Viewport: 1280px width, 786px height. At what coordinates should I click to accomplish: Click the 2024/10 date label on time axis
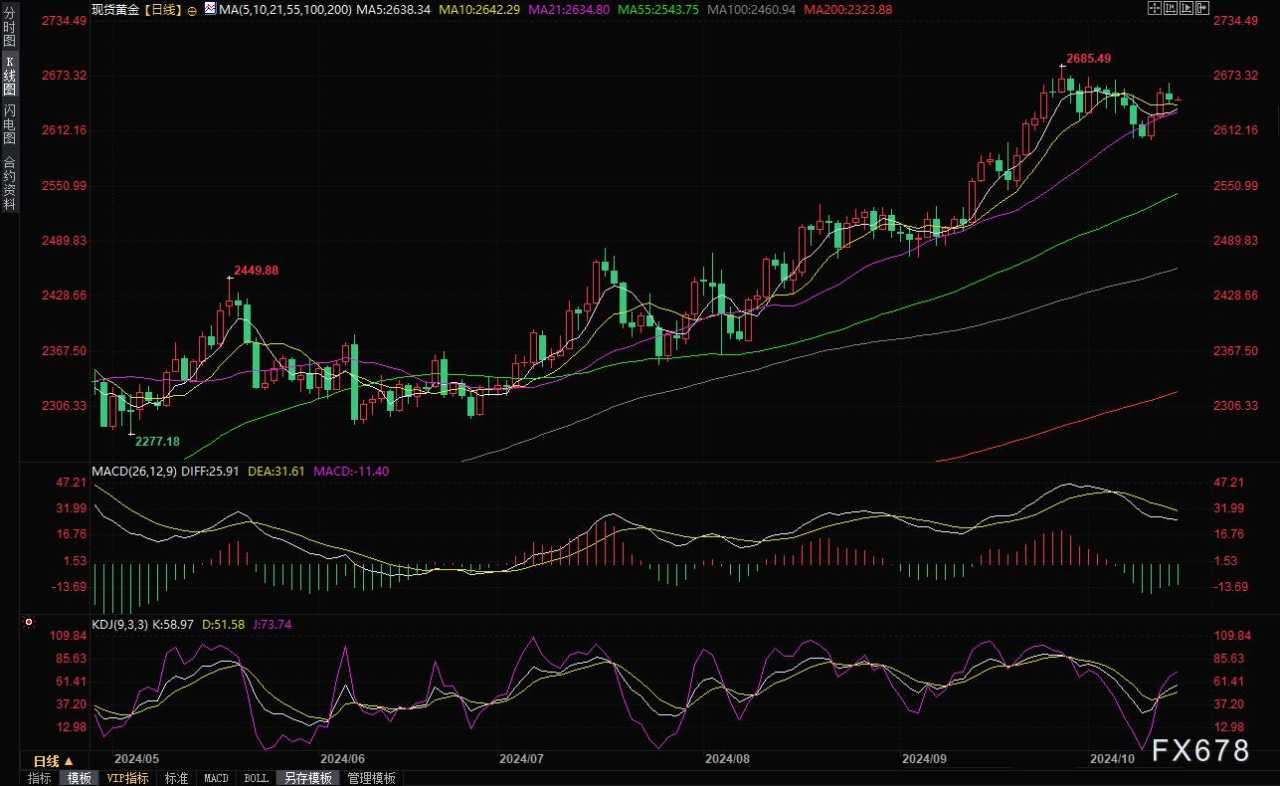point(1113,760)
